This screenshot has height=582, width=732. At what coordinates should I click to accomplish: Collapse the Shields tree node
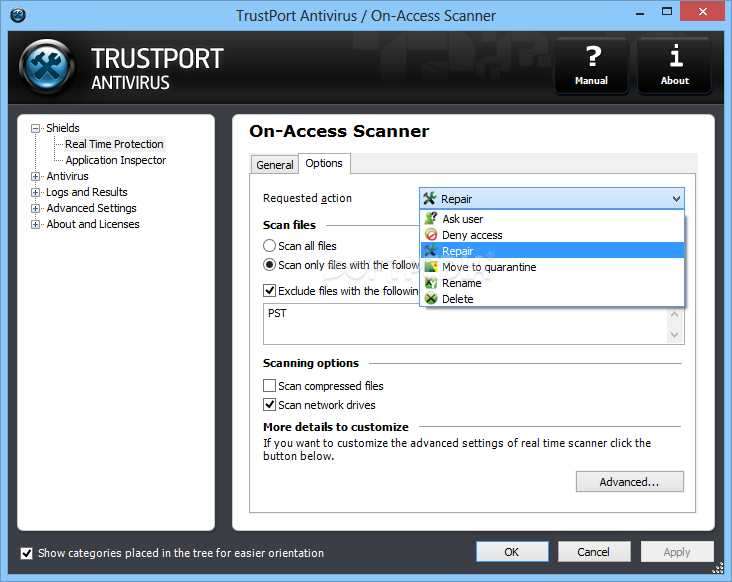tap(35, 128)
